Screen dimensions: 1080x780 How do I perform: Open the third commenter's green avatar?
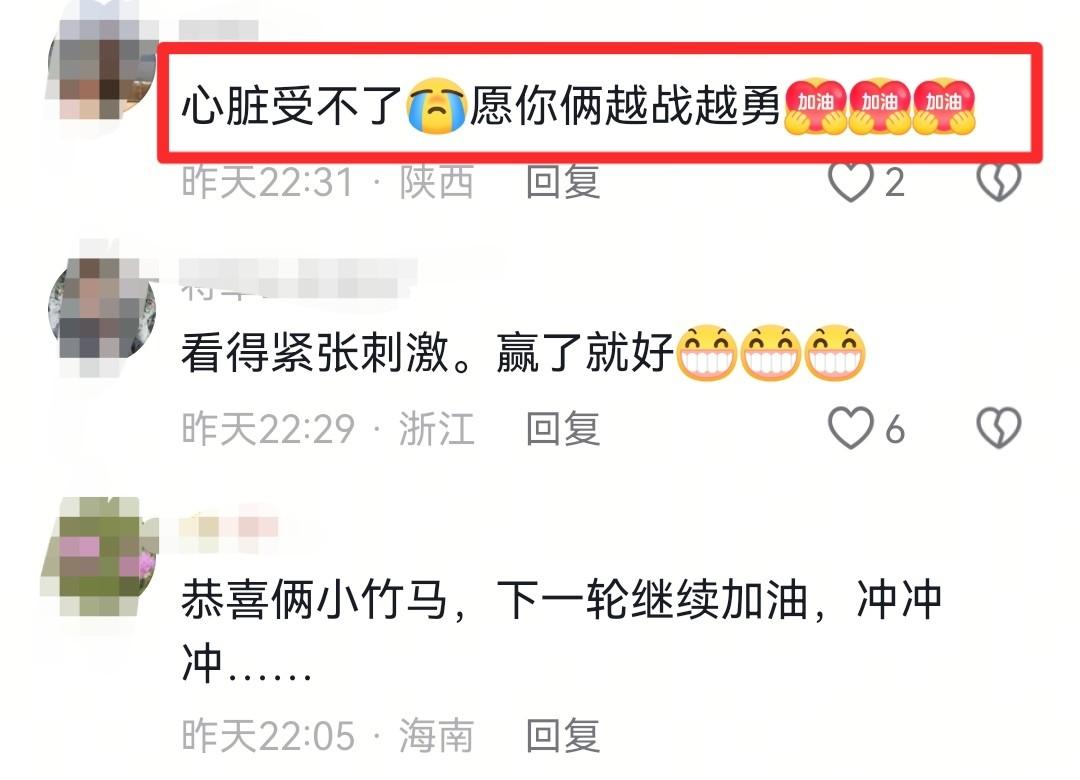[102, 555]
